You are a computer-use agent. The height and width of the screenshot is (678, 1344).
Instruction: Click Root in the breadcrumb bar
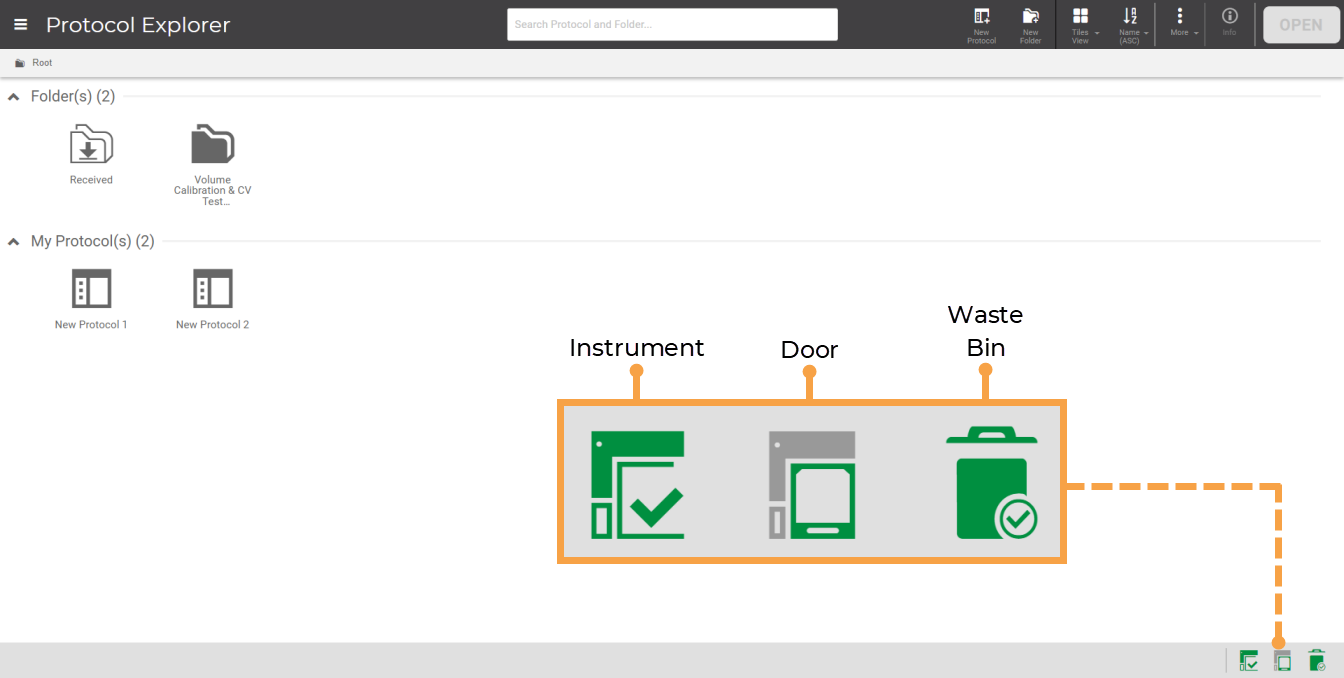(x=42, y=63)
